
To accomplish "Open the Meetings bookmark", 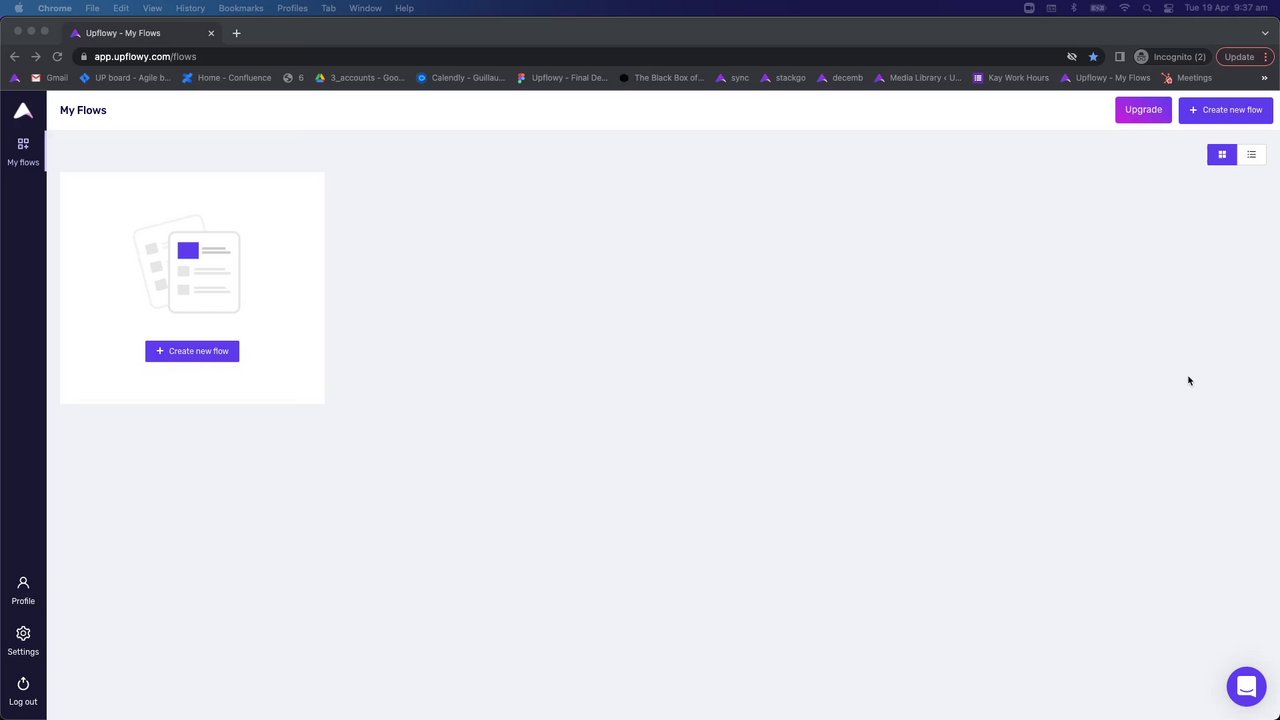I will tap(1186, 78).
